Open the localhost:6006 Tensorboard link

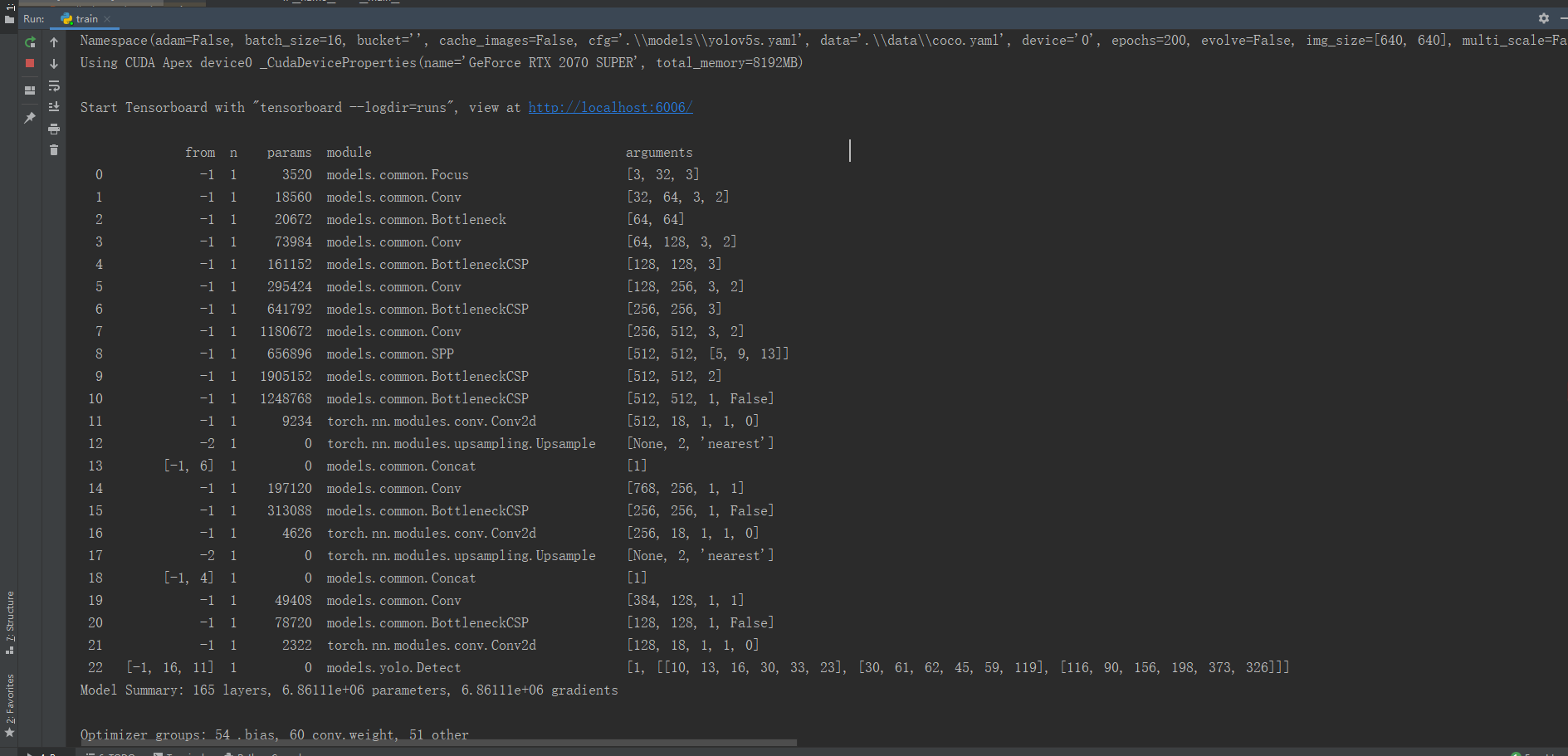point(611,107)
